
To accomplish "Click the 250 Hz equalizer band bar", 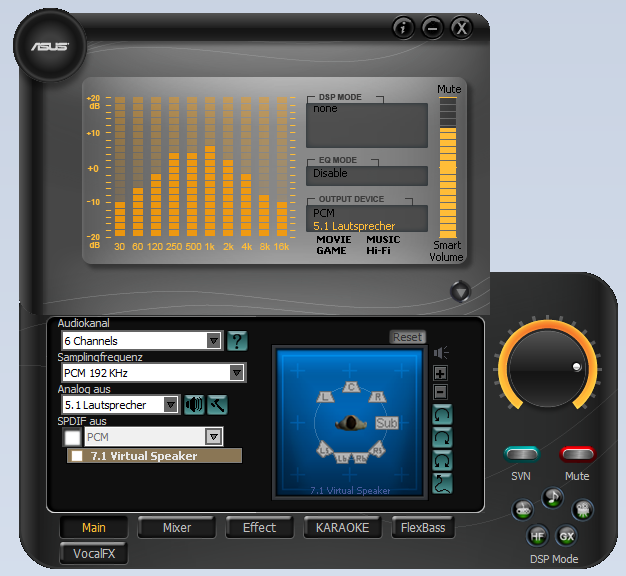I will click(174, 166).
